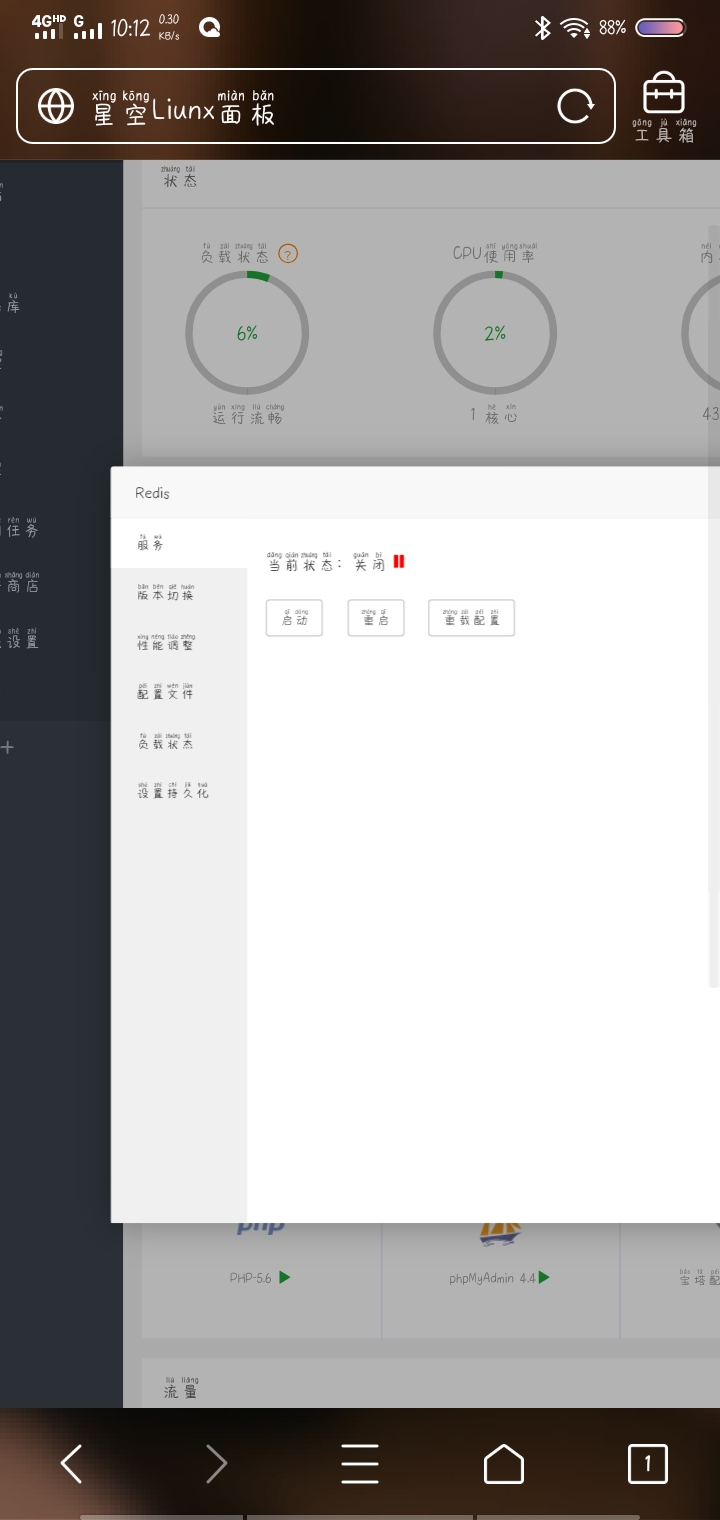Image resolution: width=720 pixels, height=1520 pixels.
Task: Click the CPU使用率 label
Action: 495,253
